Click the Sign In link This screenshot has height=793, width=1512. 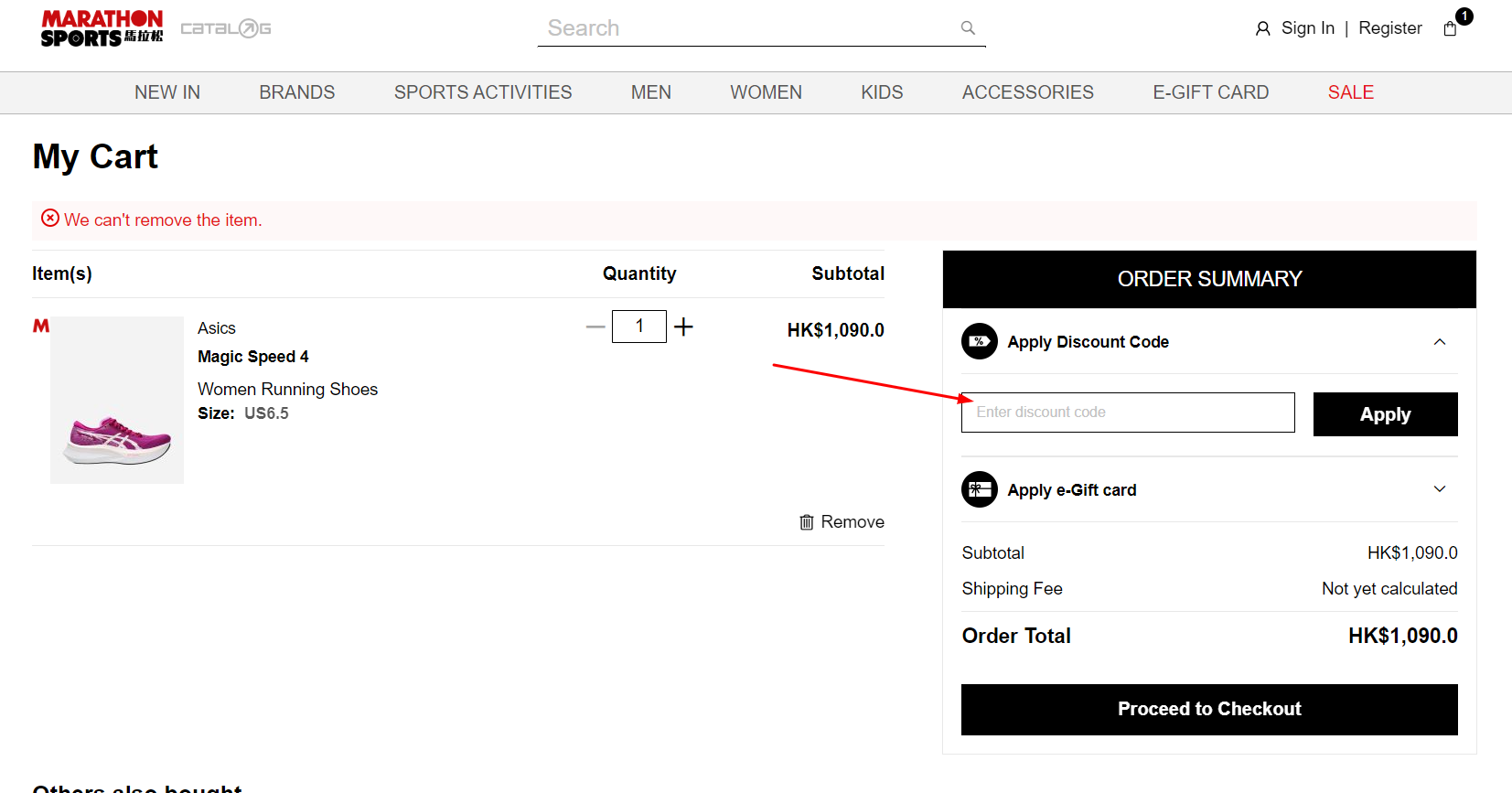click(x=1308, y=28)
